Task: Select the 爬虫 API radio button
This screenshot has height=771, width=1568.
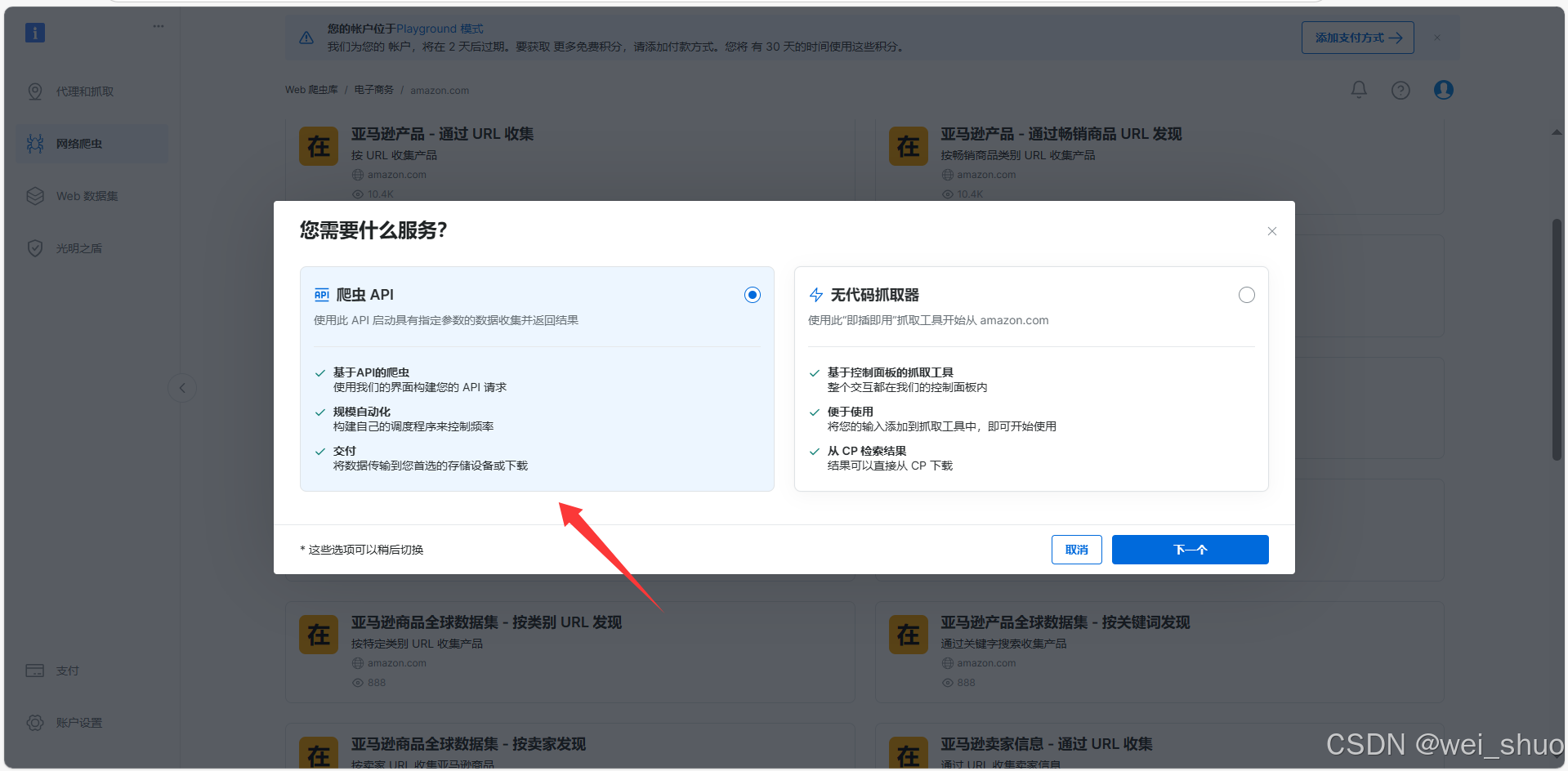Action: coord(752,295)
